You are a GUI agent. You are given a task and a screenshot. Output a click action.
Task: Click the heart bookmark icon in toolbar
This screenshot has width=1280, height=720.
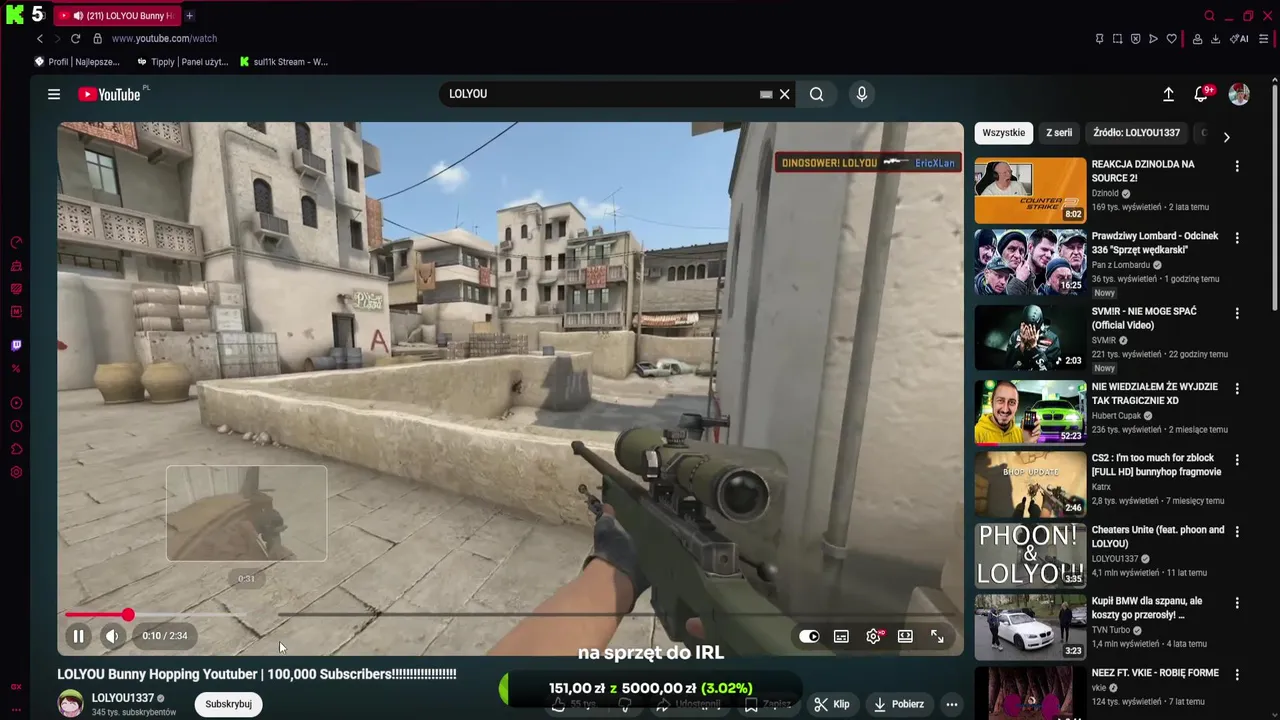coord(1171,39)
